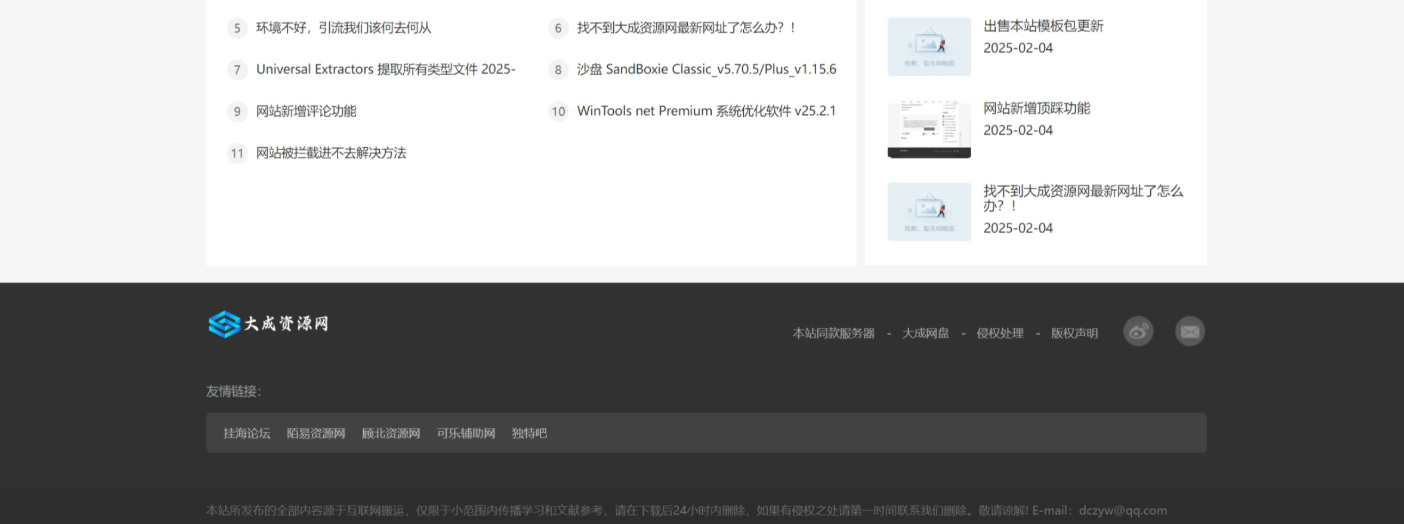
Task: Open list item 找不到大成资源网最新网址了怎么办
Action: [687, 28]
